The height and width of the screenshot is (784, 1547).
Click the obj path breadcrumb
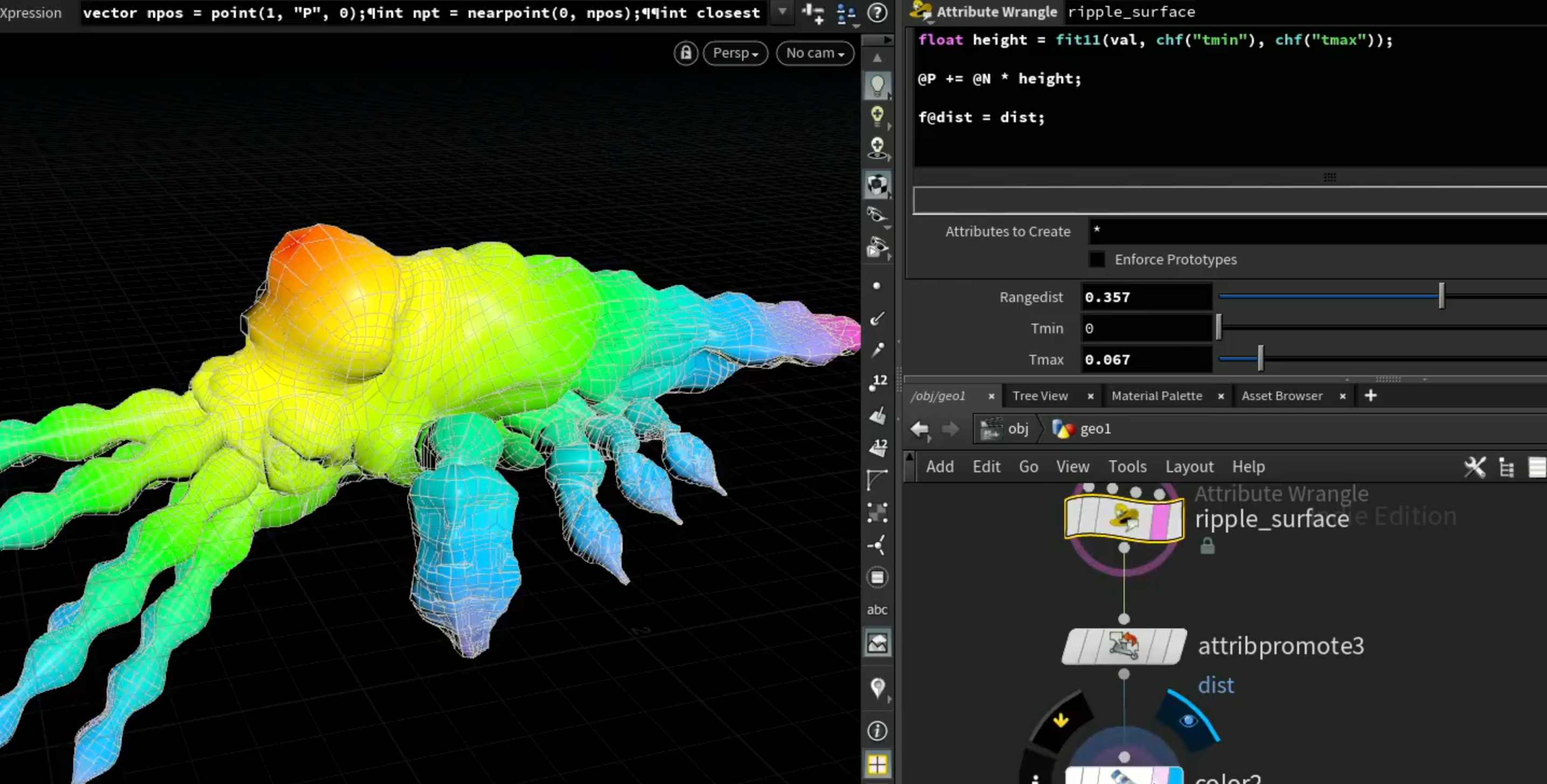click(1005, 429)
